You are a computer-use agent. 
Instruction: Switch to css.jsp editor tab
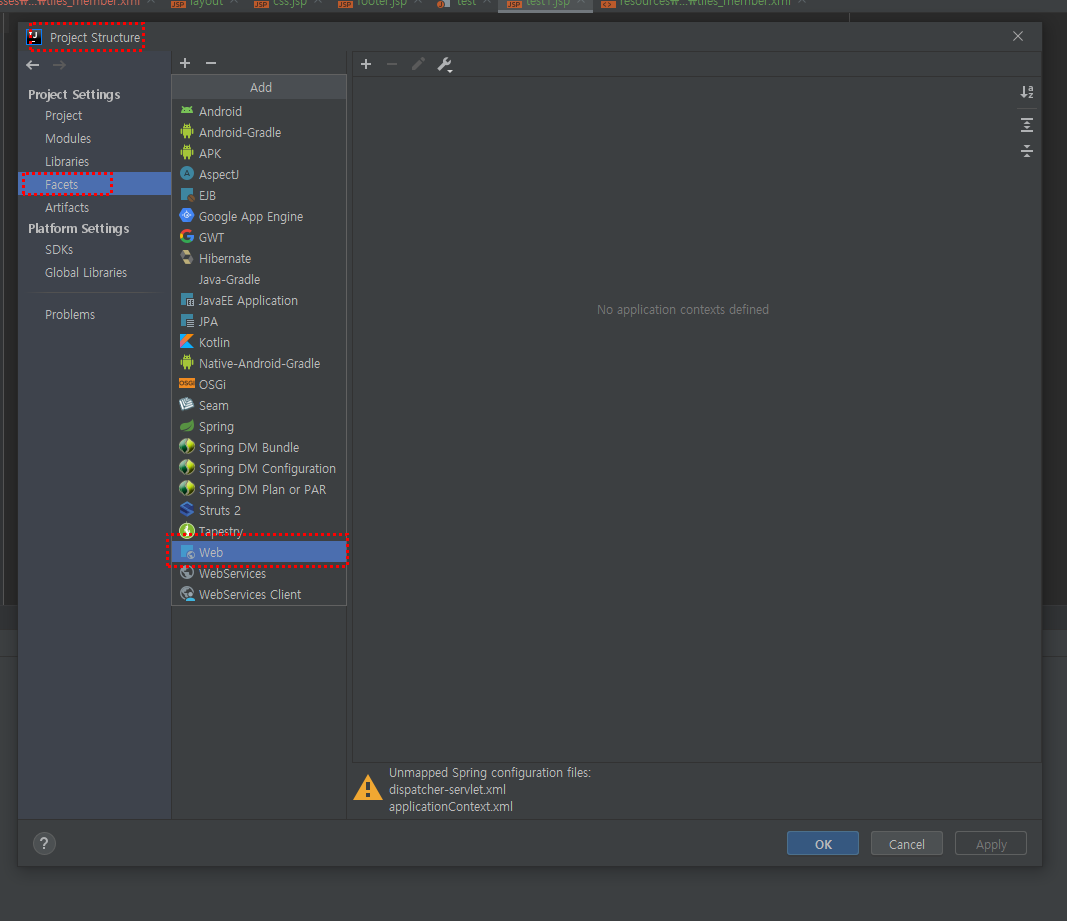pyautogui.click(x=289, y=3)
